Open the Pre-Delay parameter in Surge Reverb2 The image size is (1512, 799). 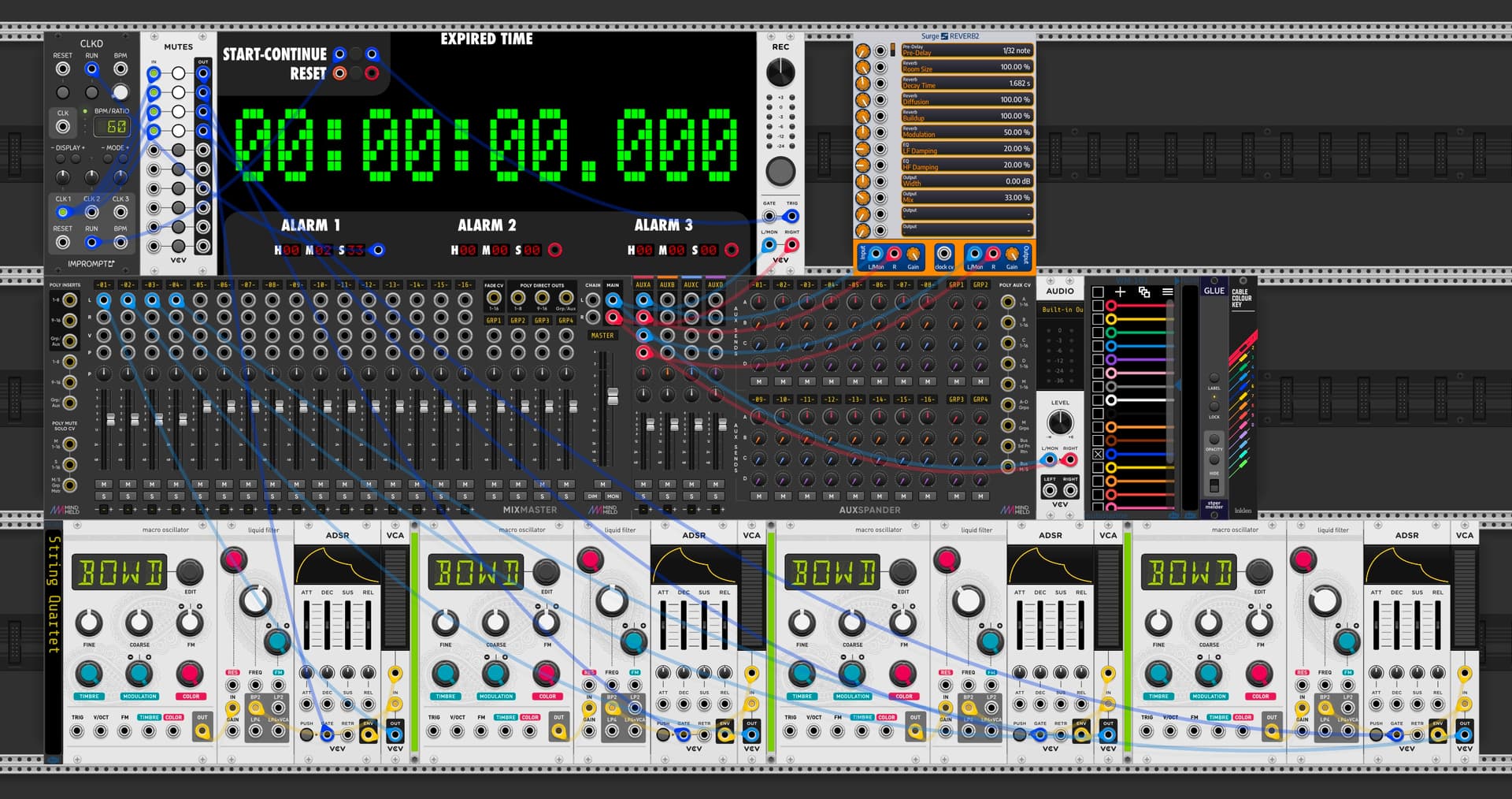966,50
